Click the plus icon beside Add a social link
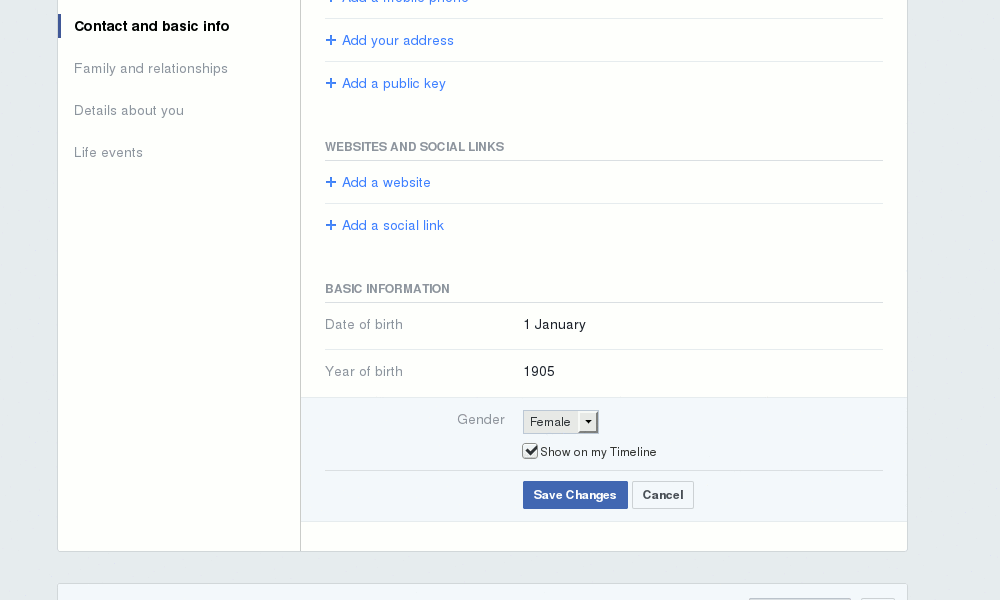 click(331, 226)
